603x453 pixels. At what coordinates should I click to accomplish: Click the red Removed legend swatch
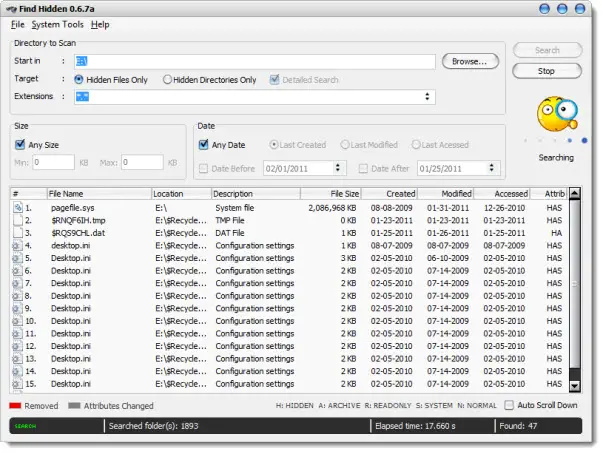tap(15, 406)
